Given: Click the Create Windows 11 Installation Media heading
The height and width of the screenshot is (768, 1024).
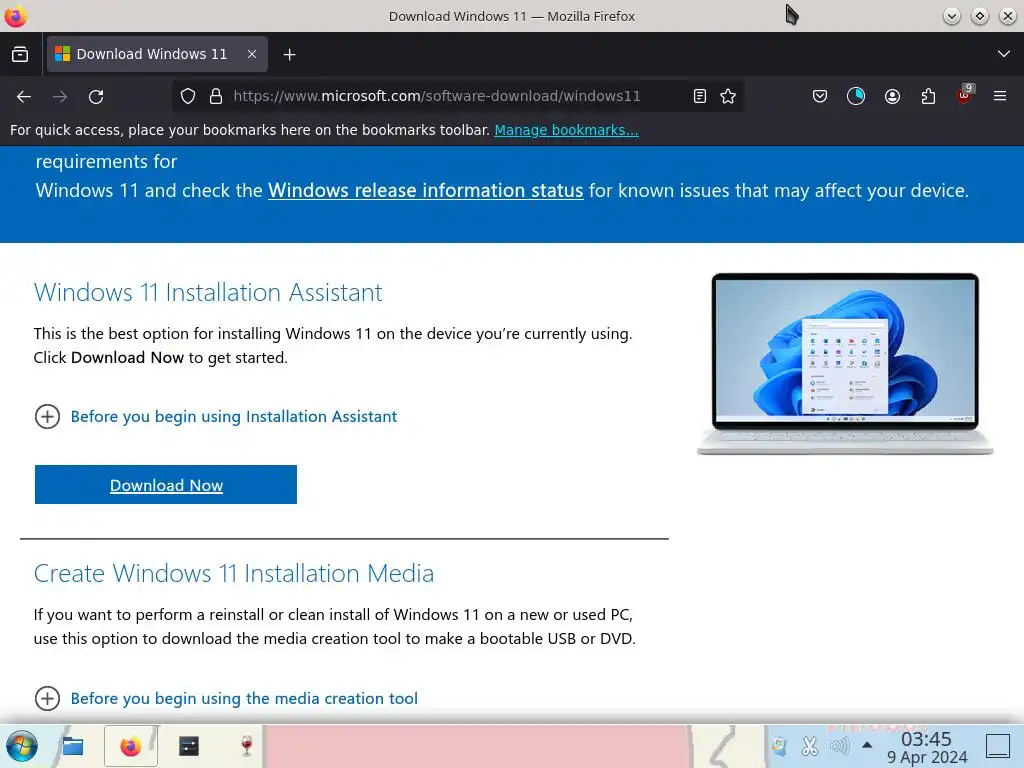Looking at the screenshot, I should pyautogui.click(x=234, y=573).
